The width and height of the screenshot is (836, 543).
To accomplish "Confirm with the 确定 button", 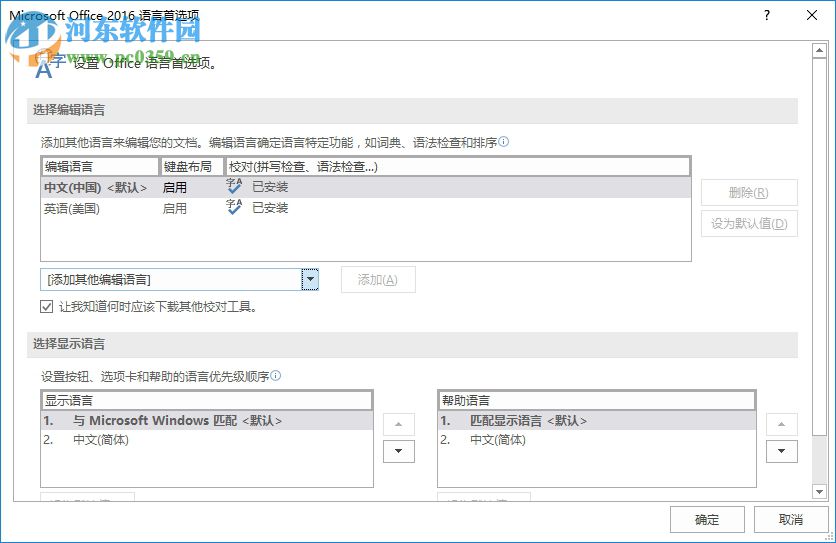I will (707, 519).
